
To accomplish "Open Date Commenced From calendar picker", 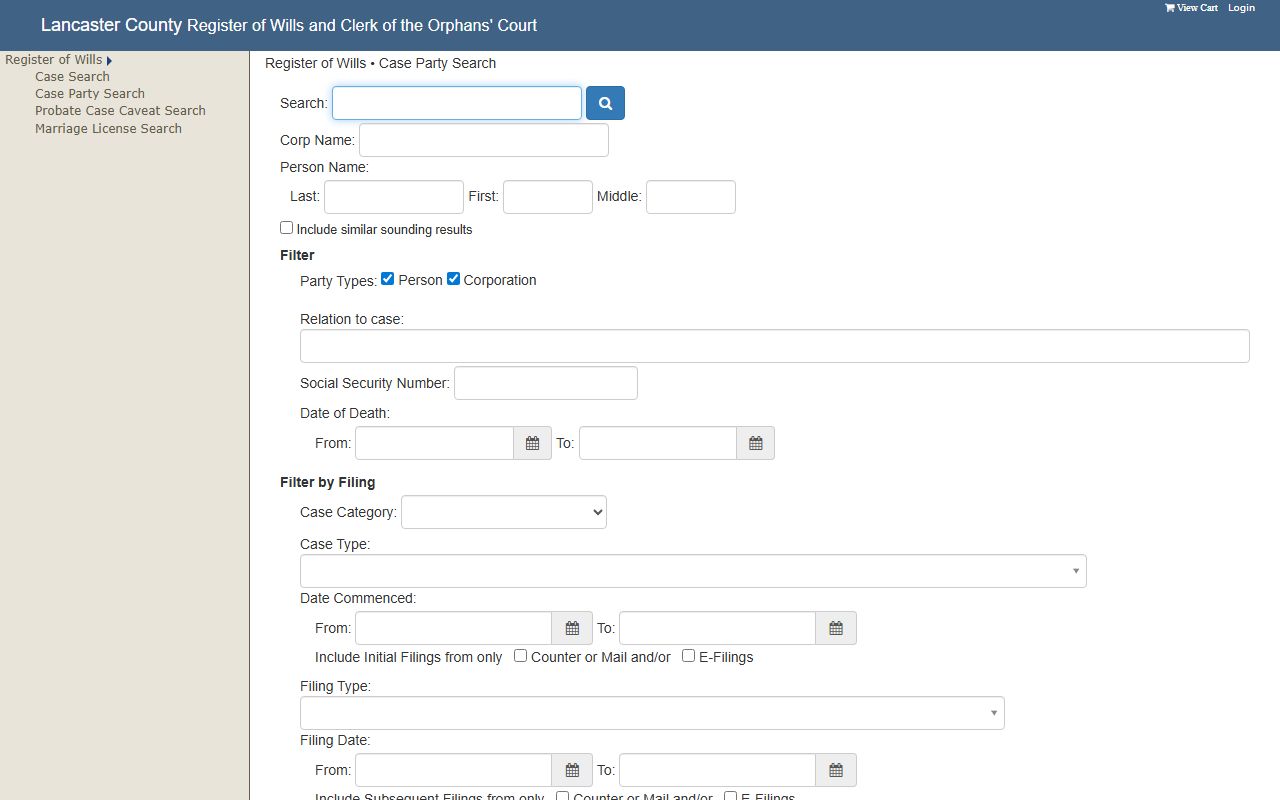I will [572, 628].
